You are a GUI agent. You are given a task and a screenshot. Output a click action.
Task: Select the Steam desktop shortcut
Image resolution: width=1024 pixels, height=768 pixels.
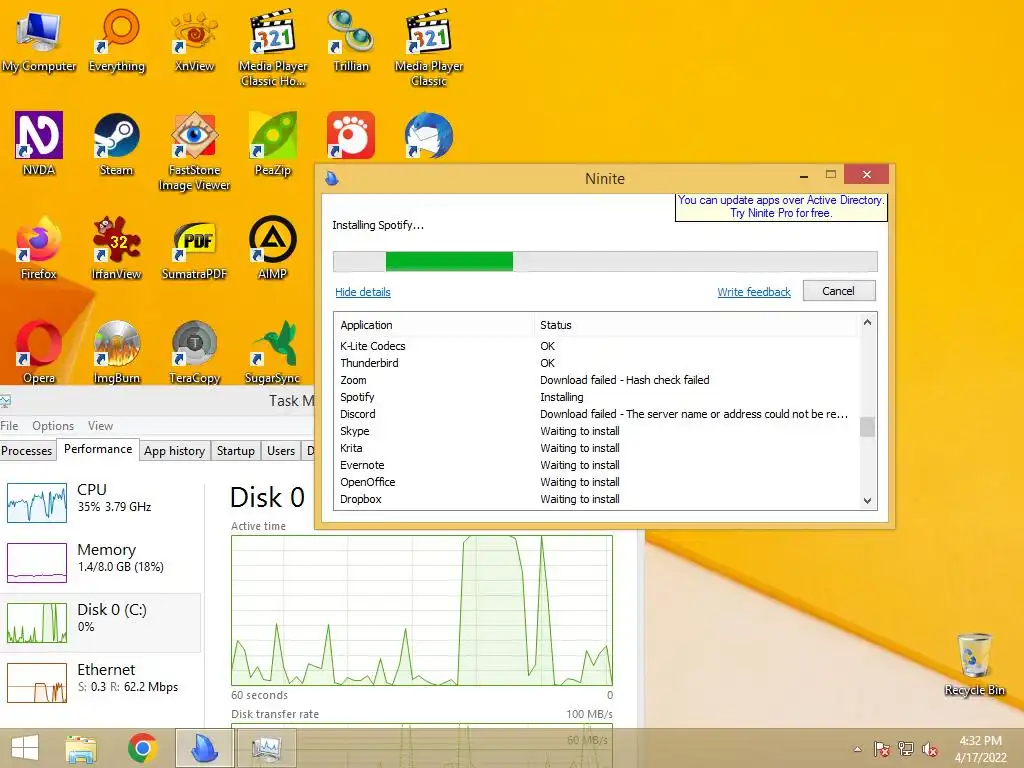coord(116,144)
